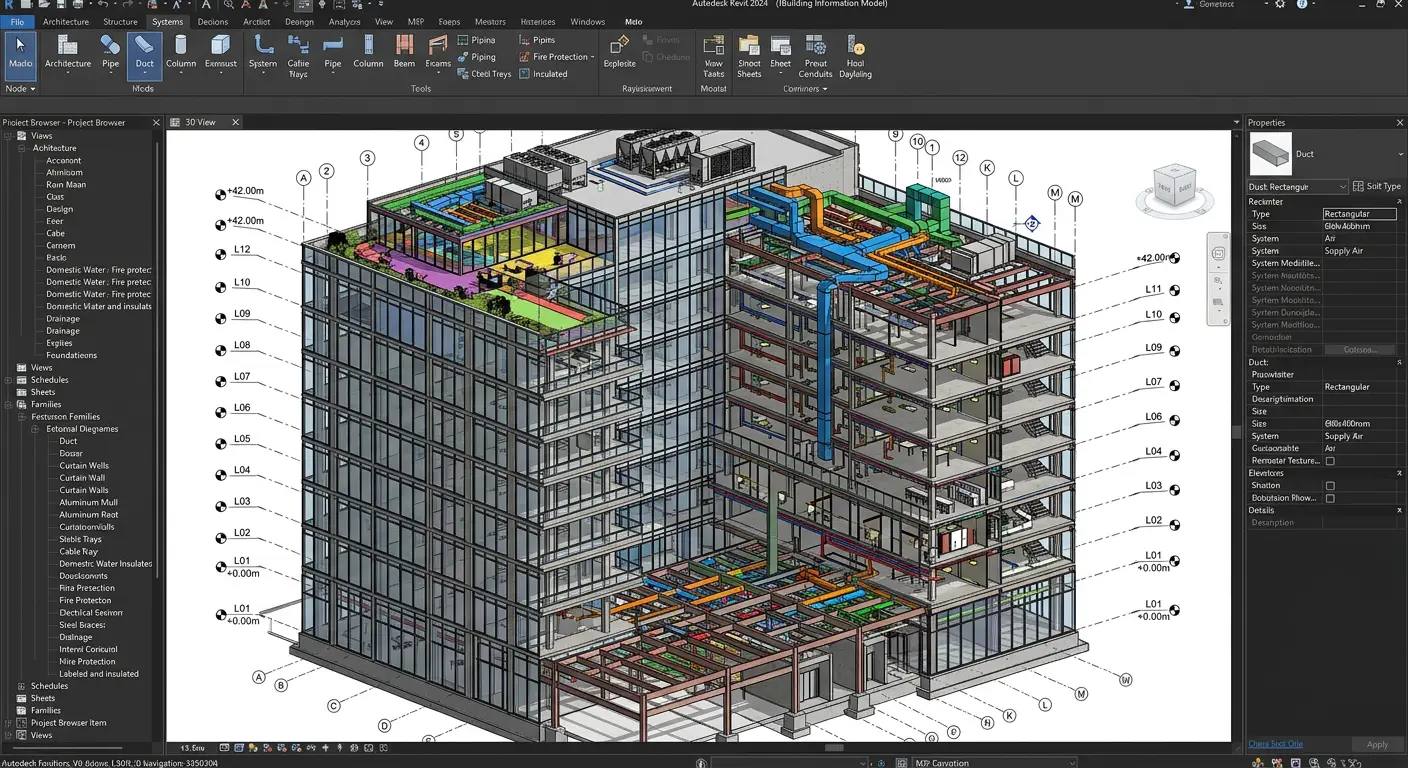
Task: Click the Prerat Cenduits icon
Action: (816, 55)
